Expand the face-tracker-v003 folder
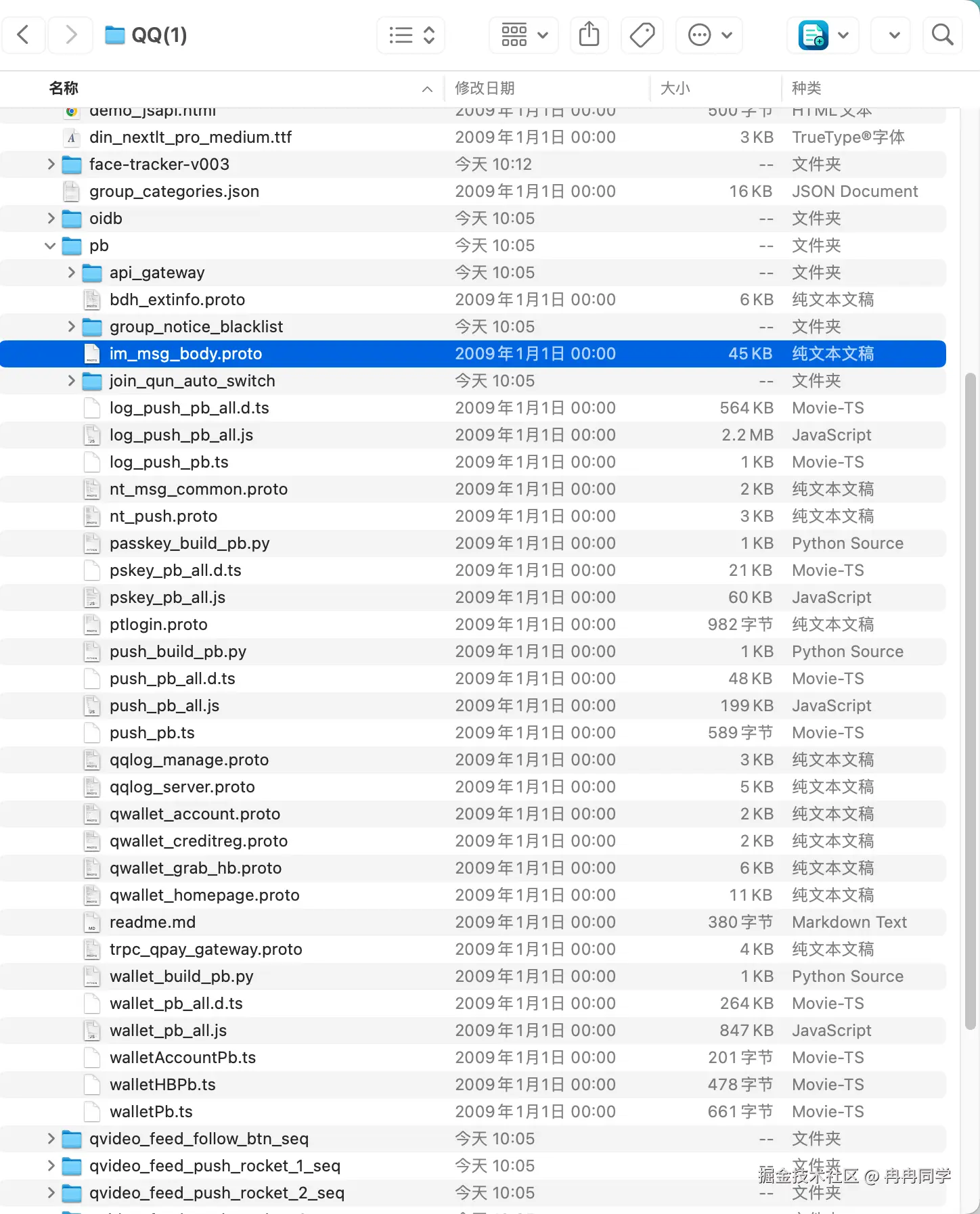This screenshot has height=1214, width=980. coord(51,164)
